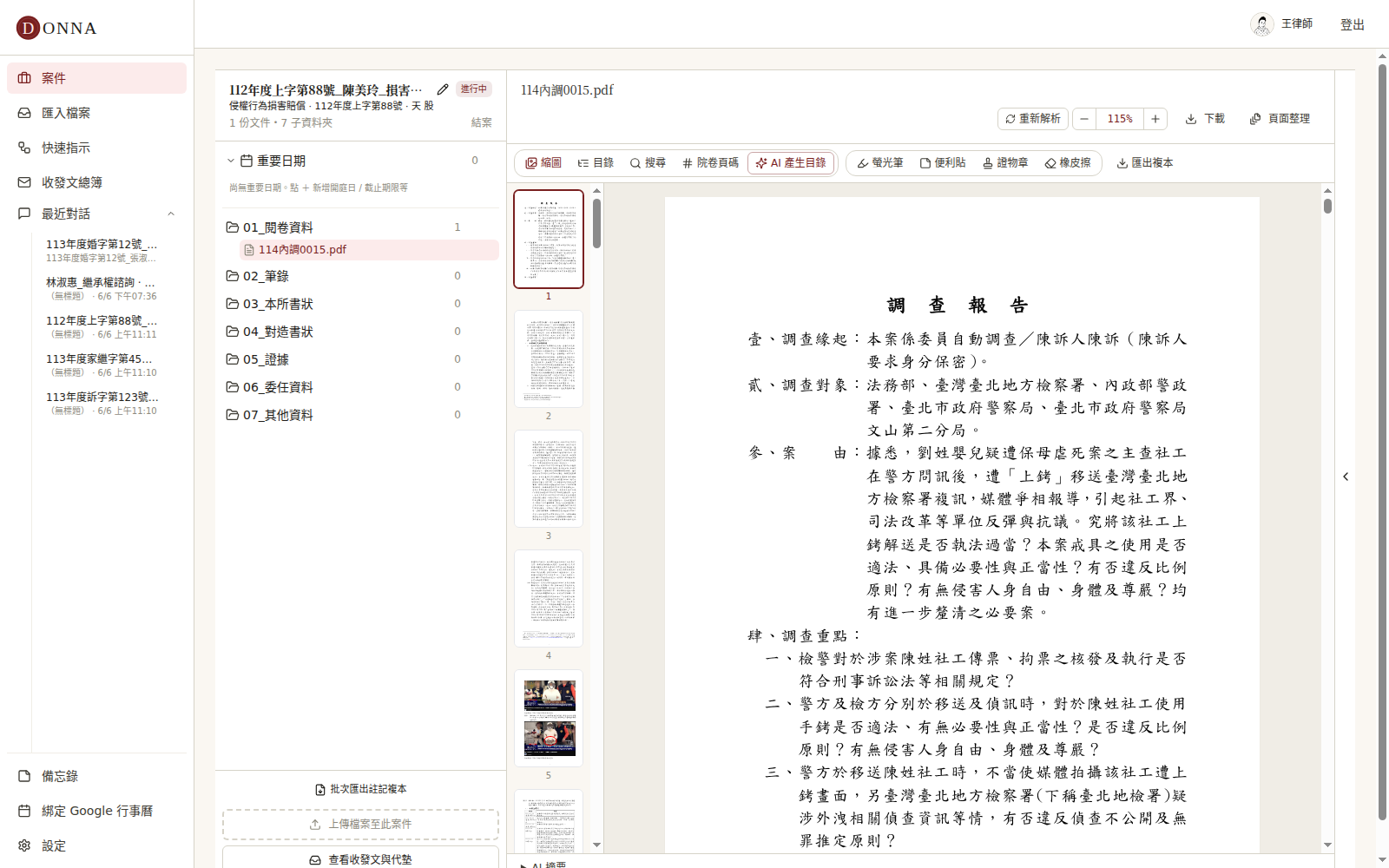Click 查看收發文與代墊 button
Screen dimensions: 1389x868
(x=361, y=858)
